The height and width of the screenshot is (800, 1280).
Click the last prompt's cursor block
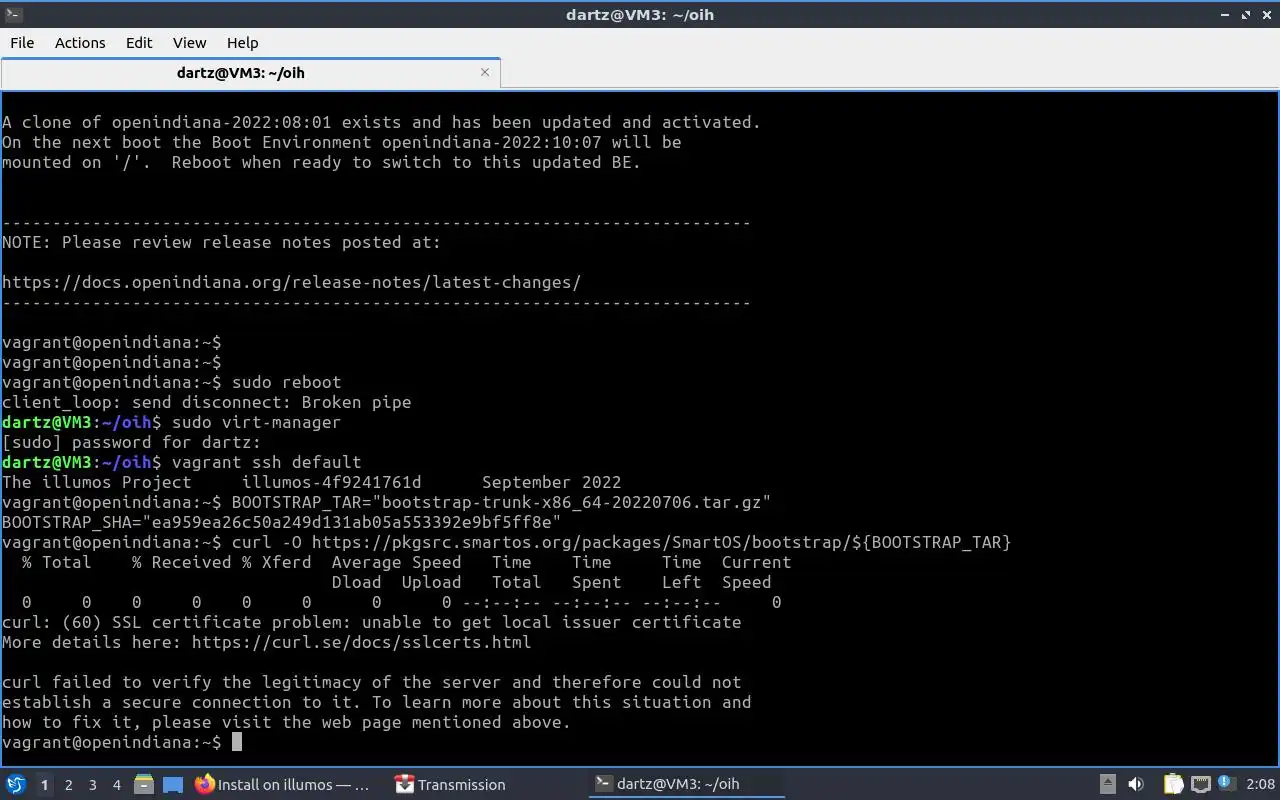click(237, 742)
